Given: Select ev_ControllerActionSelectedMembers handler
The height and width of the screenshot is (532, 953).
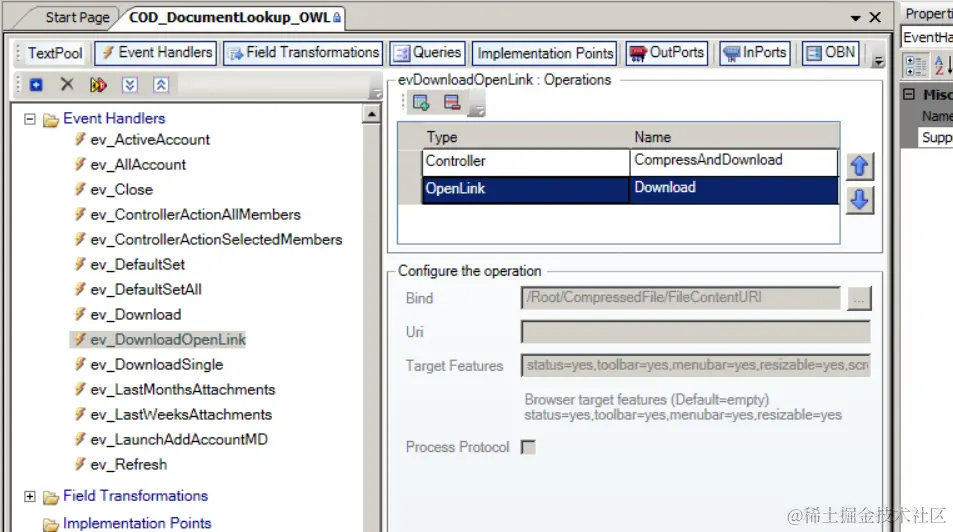Looking at the screenshot, I should click(216, 239).
